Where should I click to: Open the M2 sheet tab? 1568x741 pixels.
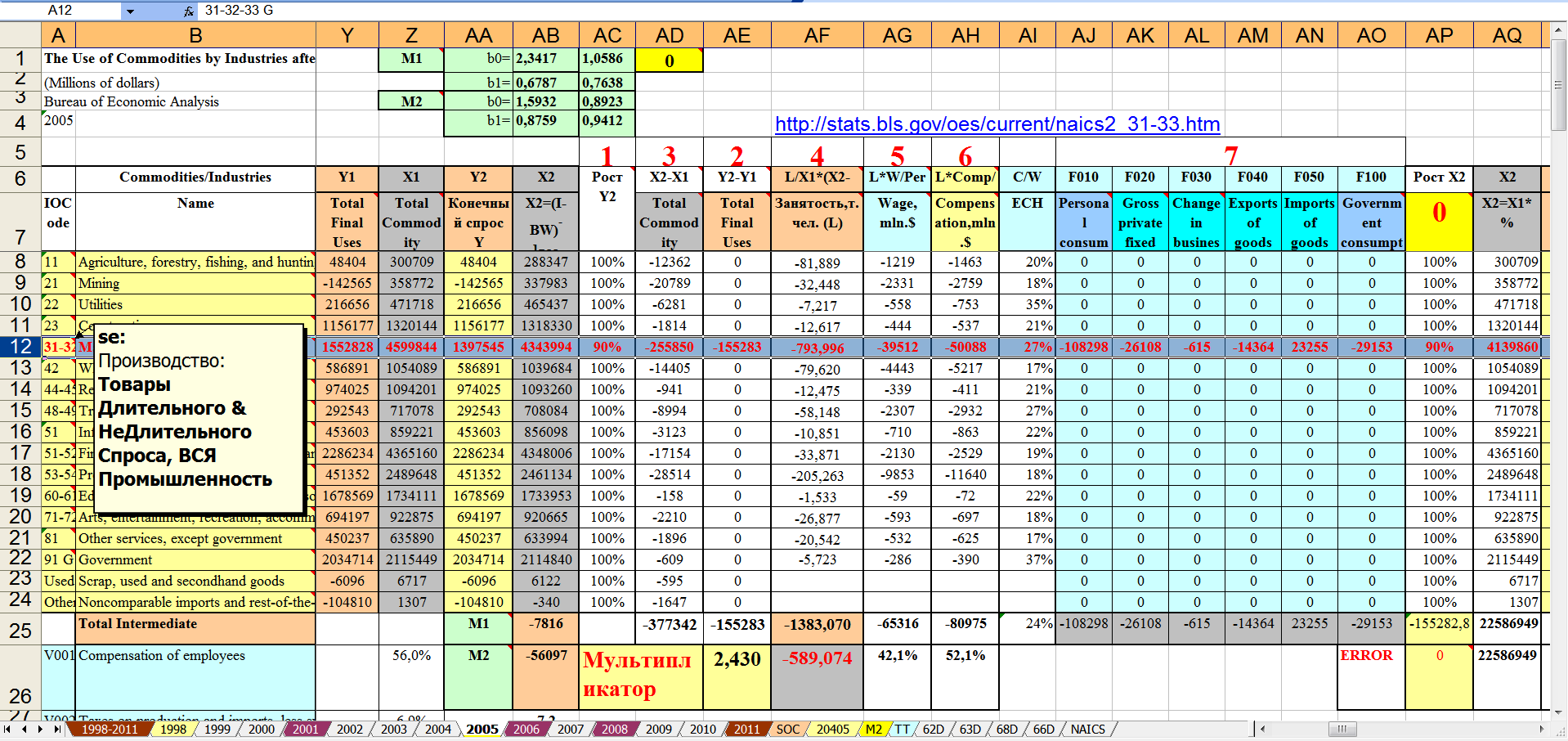[x=873, y=729]
